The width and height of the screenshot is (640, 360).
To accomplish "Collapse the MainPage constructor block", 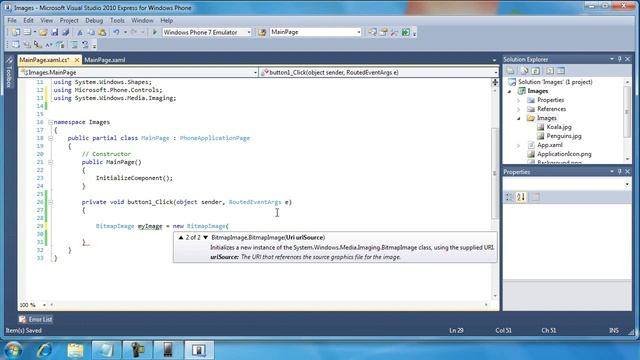I will 50,162.
